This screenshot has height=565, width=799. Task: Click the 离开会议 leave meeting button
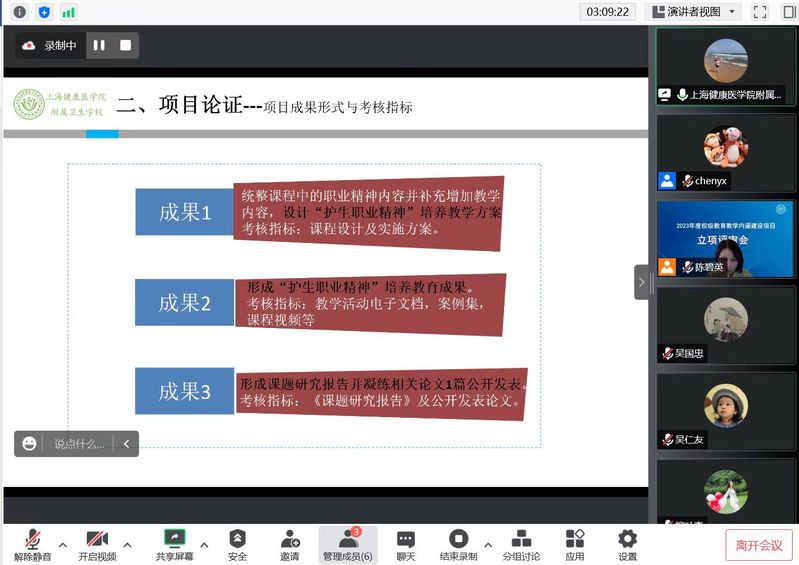click(759, 545)
